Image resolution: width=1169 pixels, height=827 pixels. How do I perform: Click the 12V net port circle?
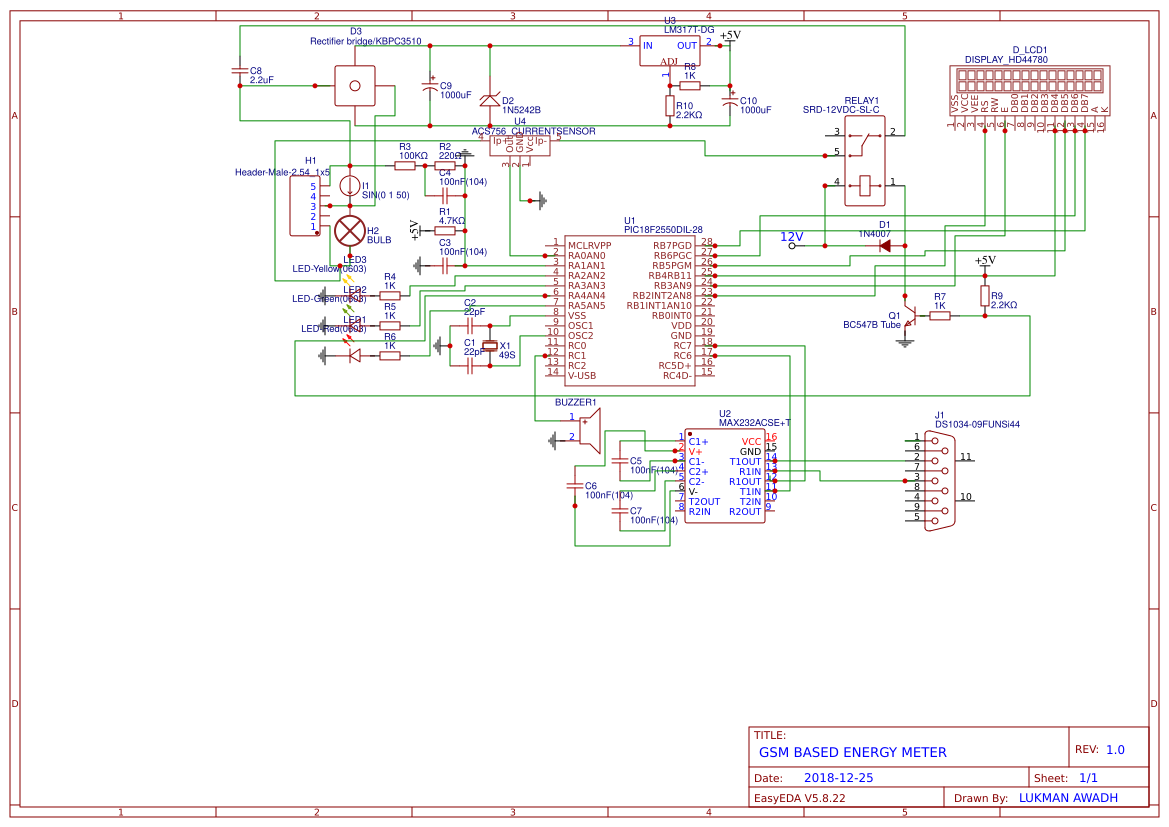792,245
